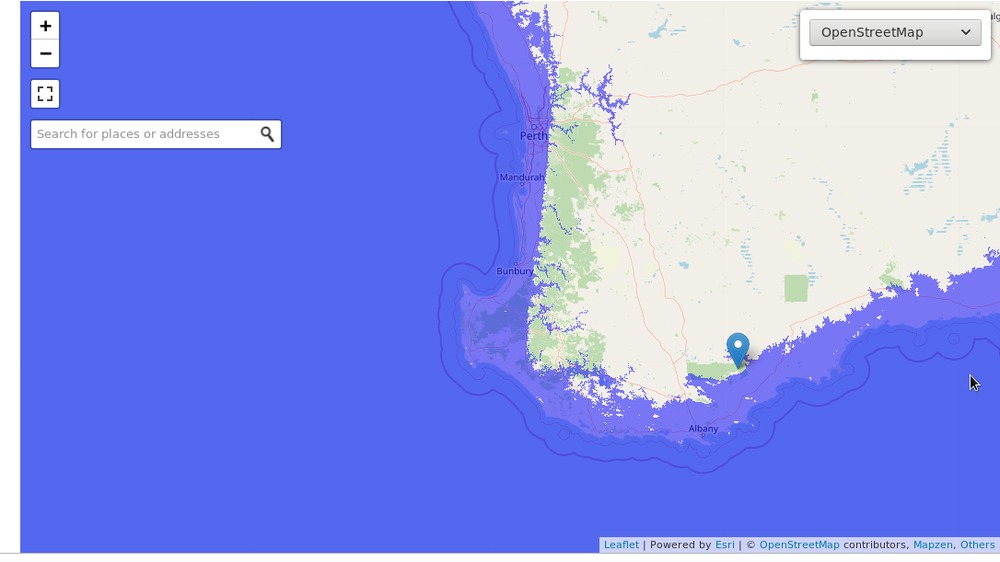Click the Albany label on map
Image resolution: width=1000 pixels, height=562 pixels.
703,429
